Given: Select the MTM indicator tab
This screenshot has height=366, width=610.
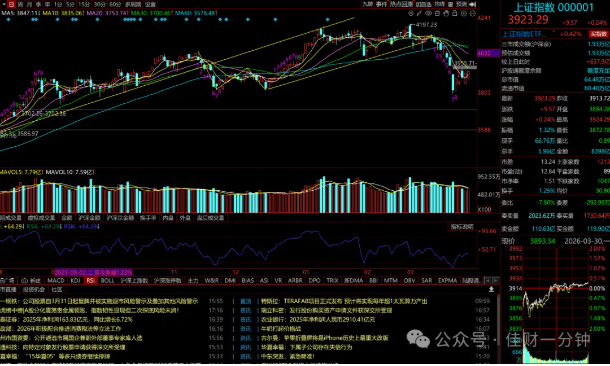Looking at the screenshot, I should click(391, 280).
